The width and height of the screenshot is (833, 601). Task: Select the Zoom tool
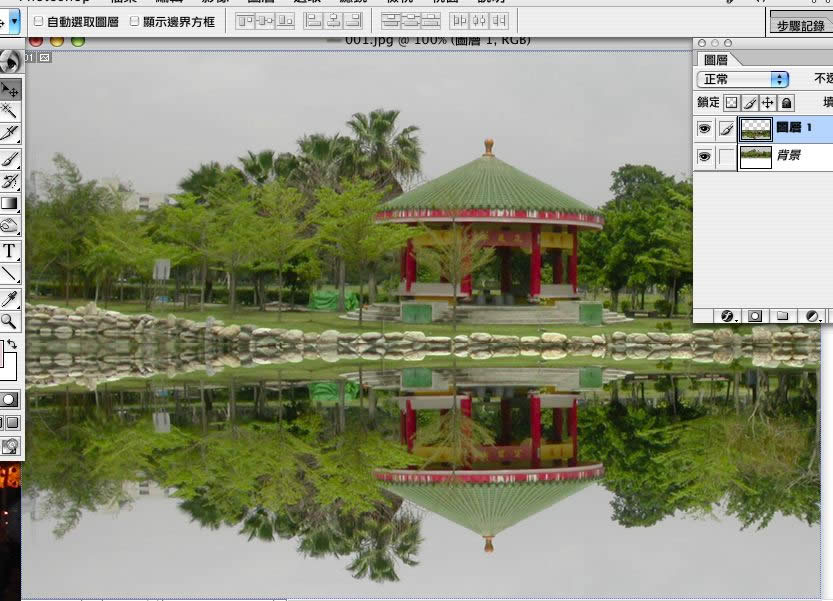point(10,321)
